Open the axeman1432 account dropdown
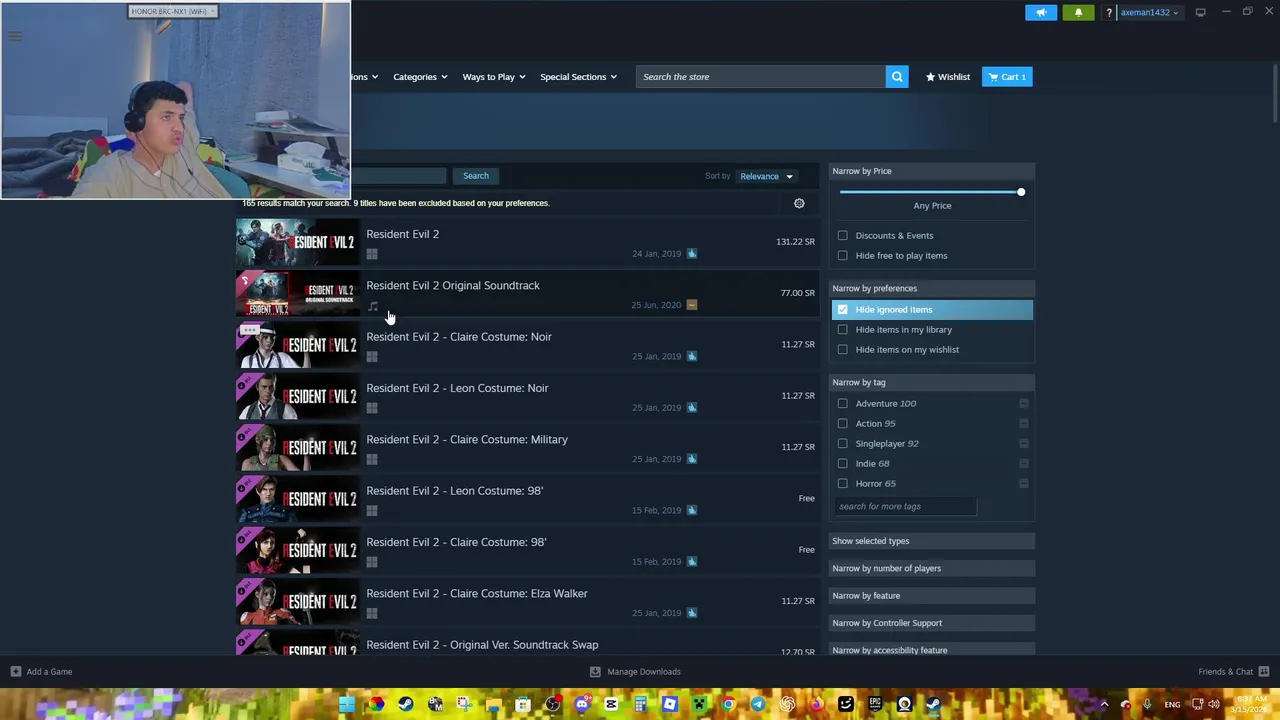 click(1149, 13)
